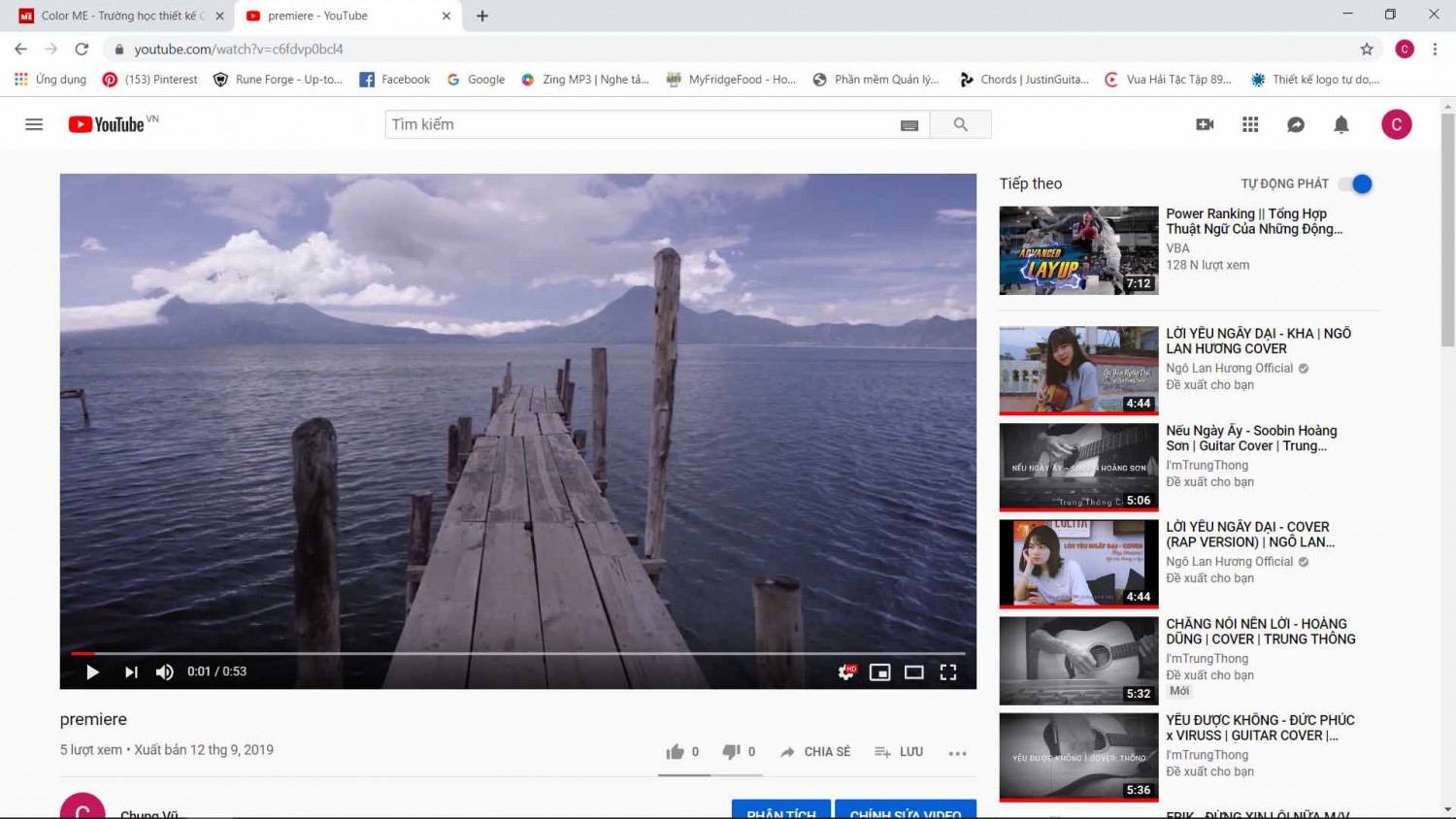The width and height of the screenshot is (1456, 819).
Task: Open Nếu Ngày Ấy Soobin guitar cover
Action: 1251,438
